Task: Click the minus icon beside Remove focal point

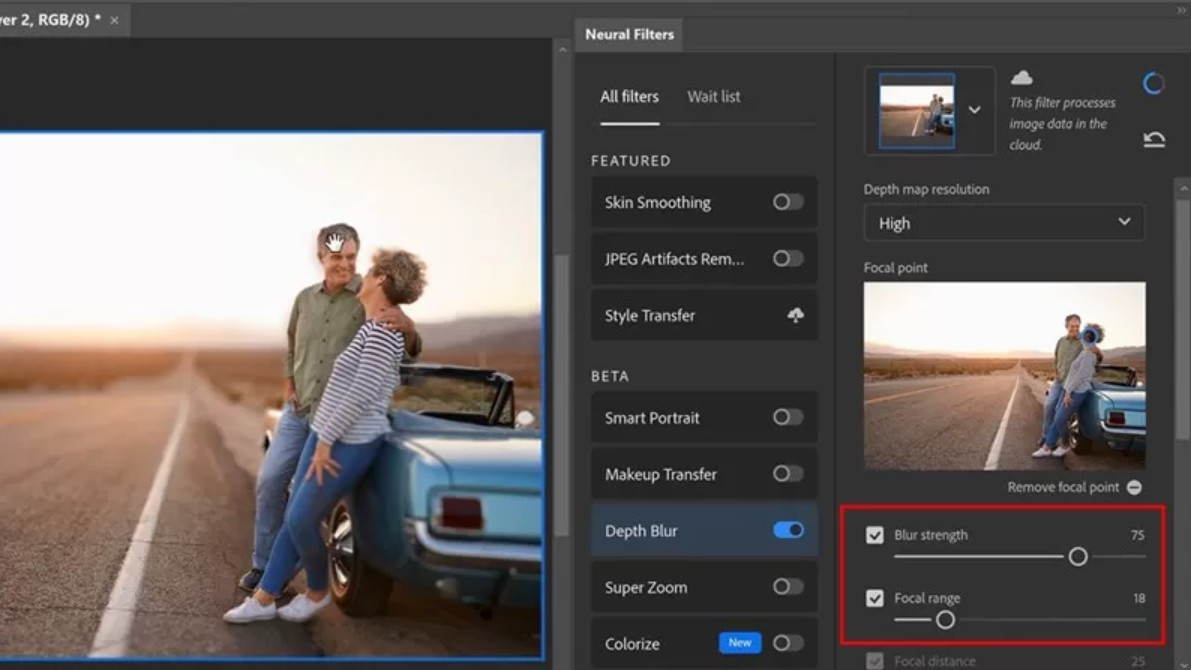Action: pyautogui.click(x=1134, y=487)
